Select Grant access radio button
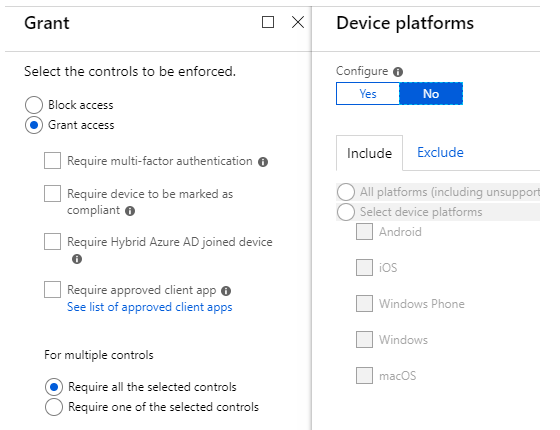Viewport: 560px width, 430px height. [34, 125]
